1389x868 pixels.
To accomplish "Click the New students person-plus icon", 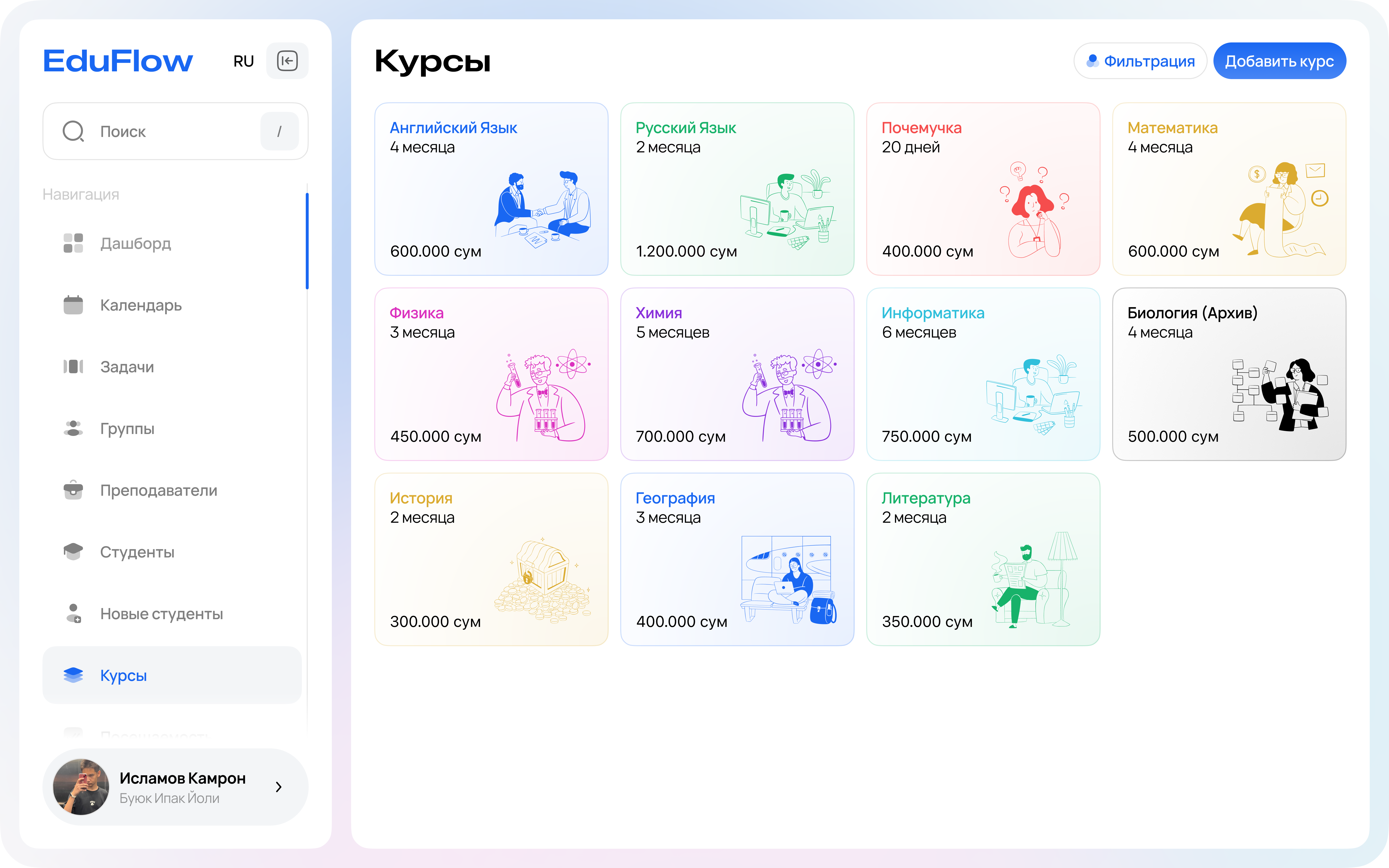I will coord(74,614).
